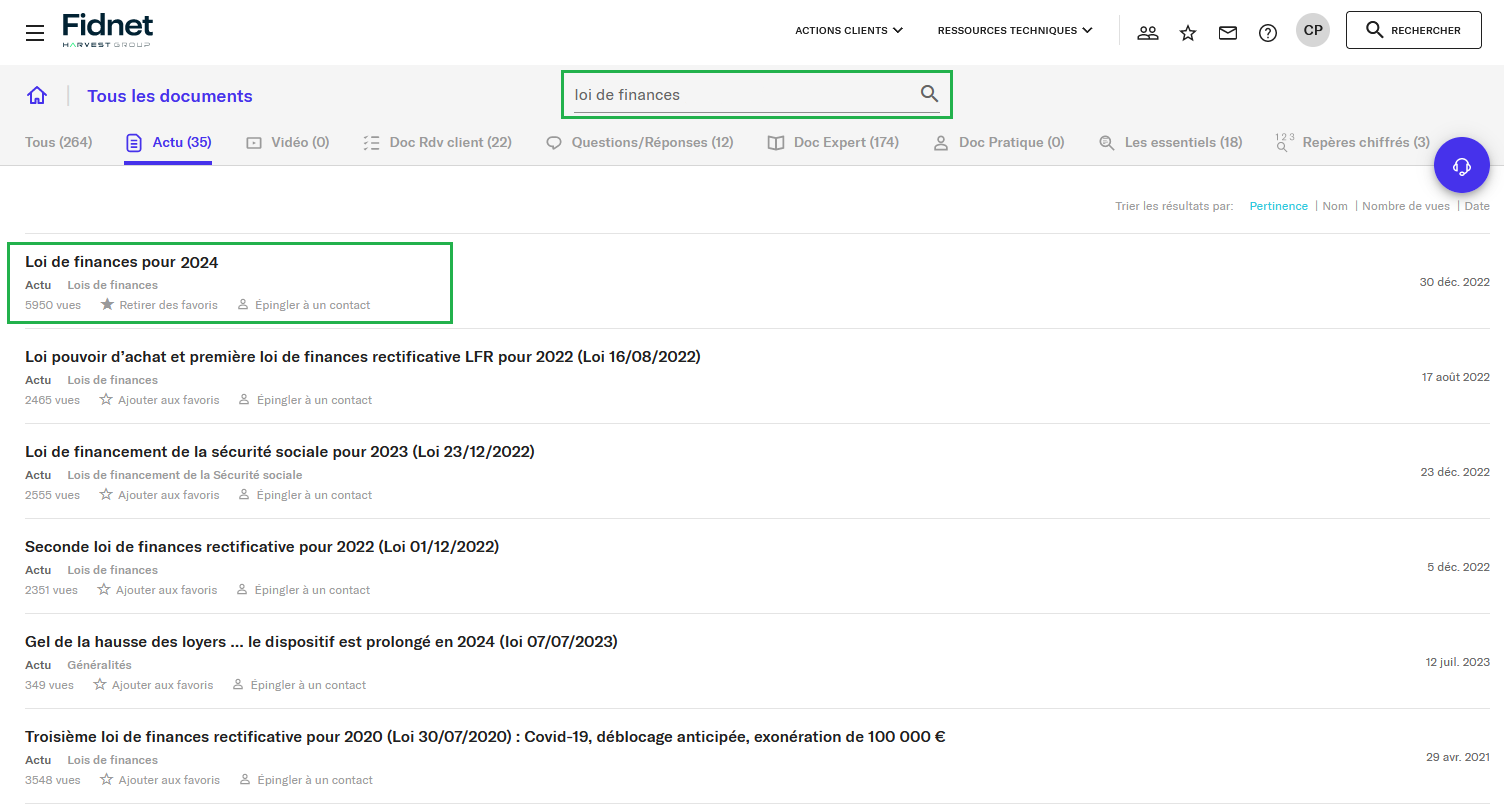
Task: Open article Seconde loi de finances rectificative pour 2022
Action: pyautogui.click(x=262, y=547)
